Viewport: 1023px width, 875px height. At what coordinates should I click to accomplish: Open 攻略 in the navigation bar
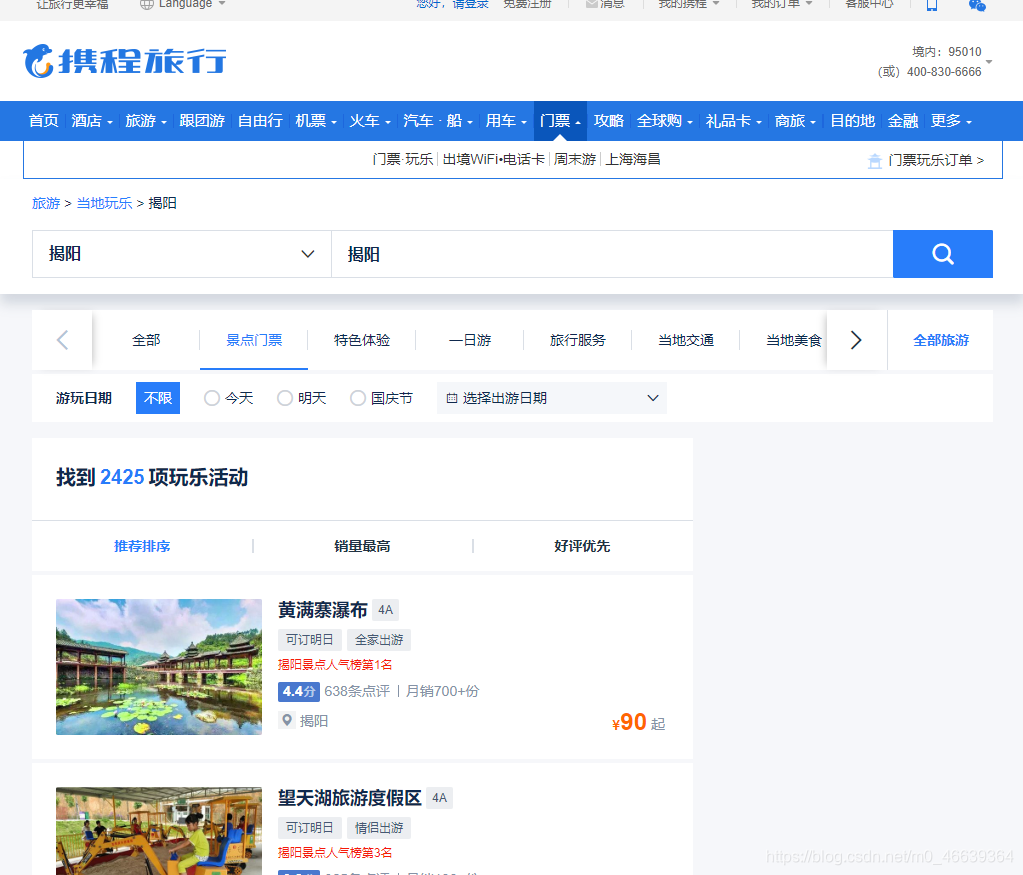(609, 121)
